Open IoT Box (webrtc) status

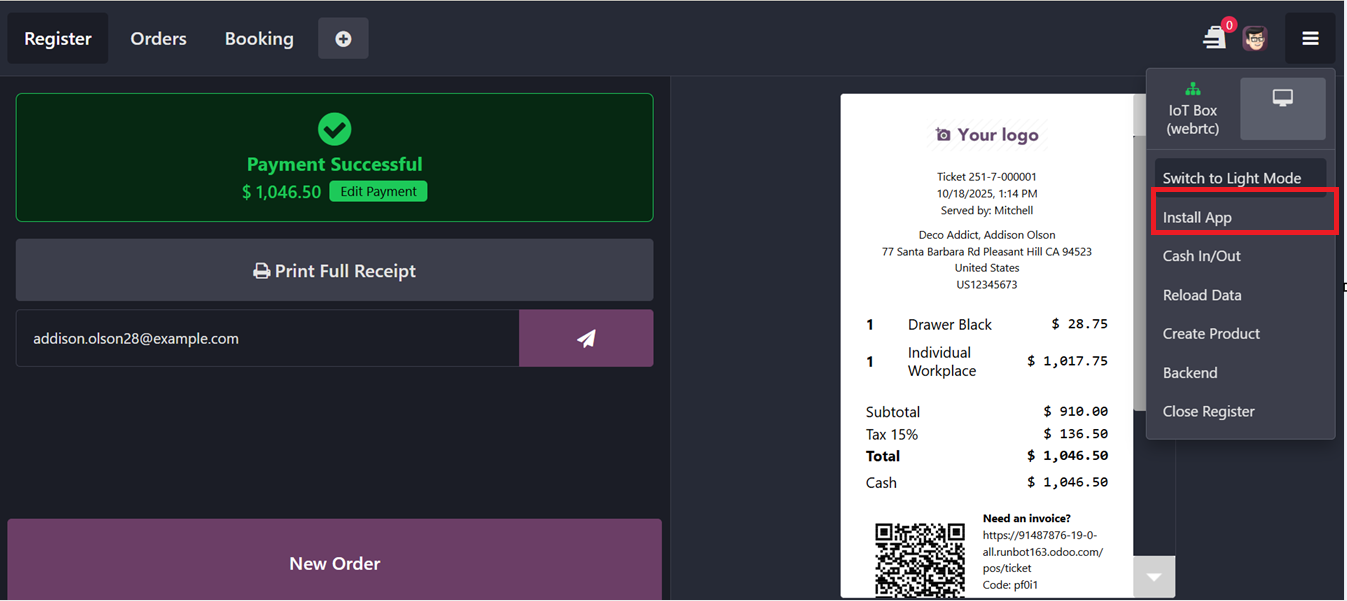point(1192,109)
